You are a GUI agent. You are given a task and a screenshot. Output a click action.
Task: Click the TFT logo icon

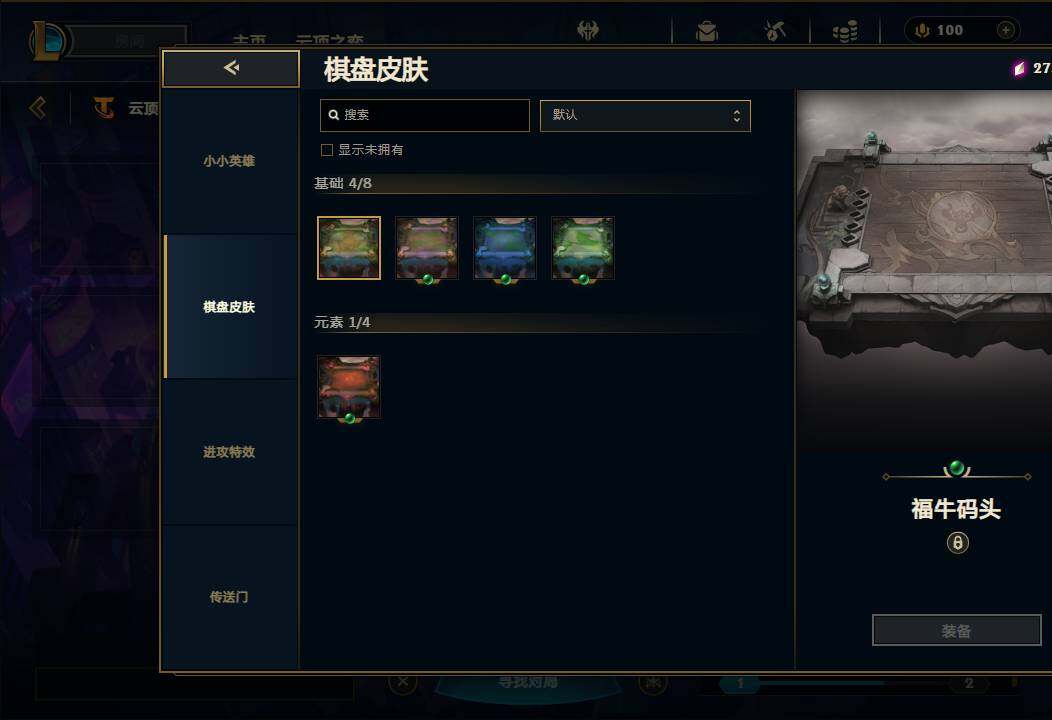(x=104, y=107)
